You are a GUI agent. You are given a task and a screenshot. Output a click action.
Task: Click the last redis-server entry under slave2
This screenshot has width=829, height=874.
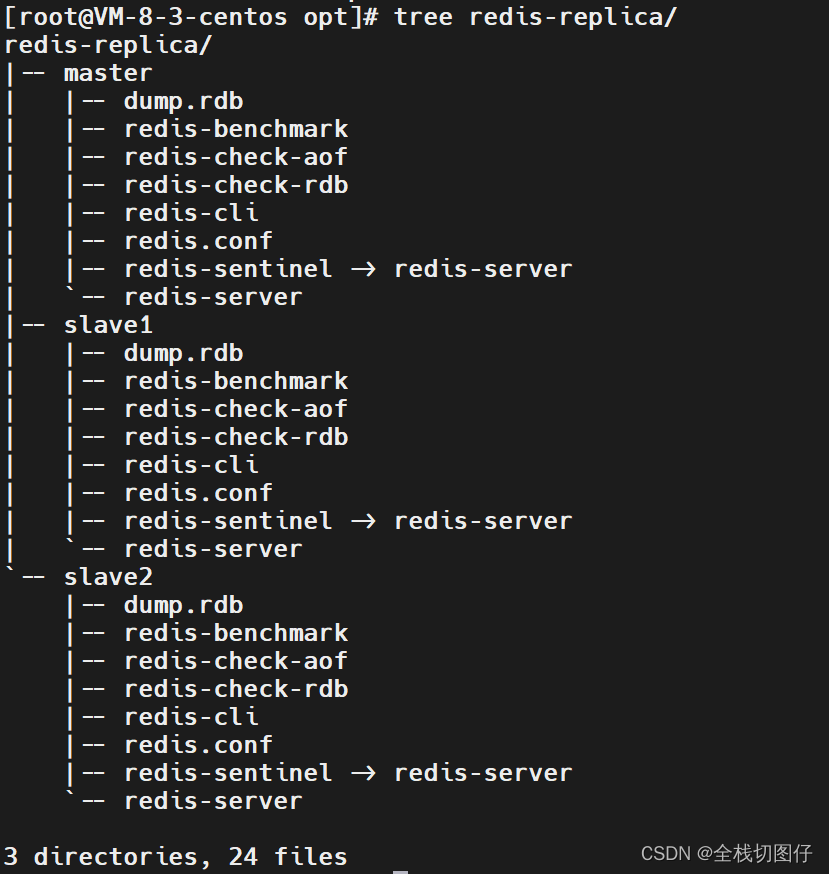(213, 802)
